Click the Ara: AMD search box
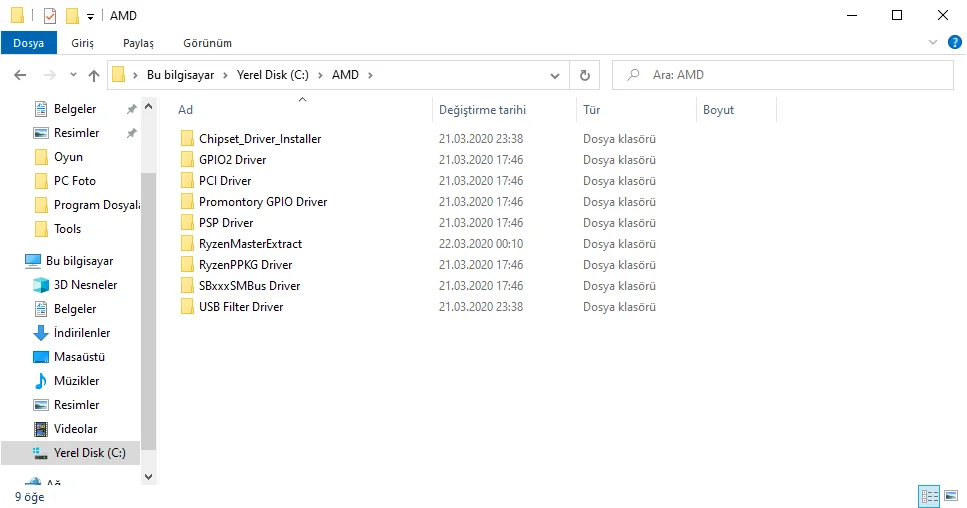Image resolution: width=967 pixels, height=508 pixels. click(x=783, y=75)
